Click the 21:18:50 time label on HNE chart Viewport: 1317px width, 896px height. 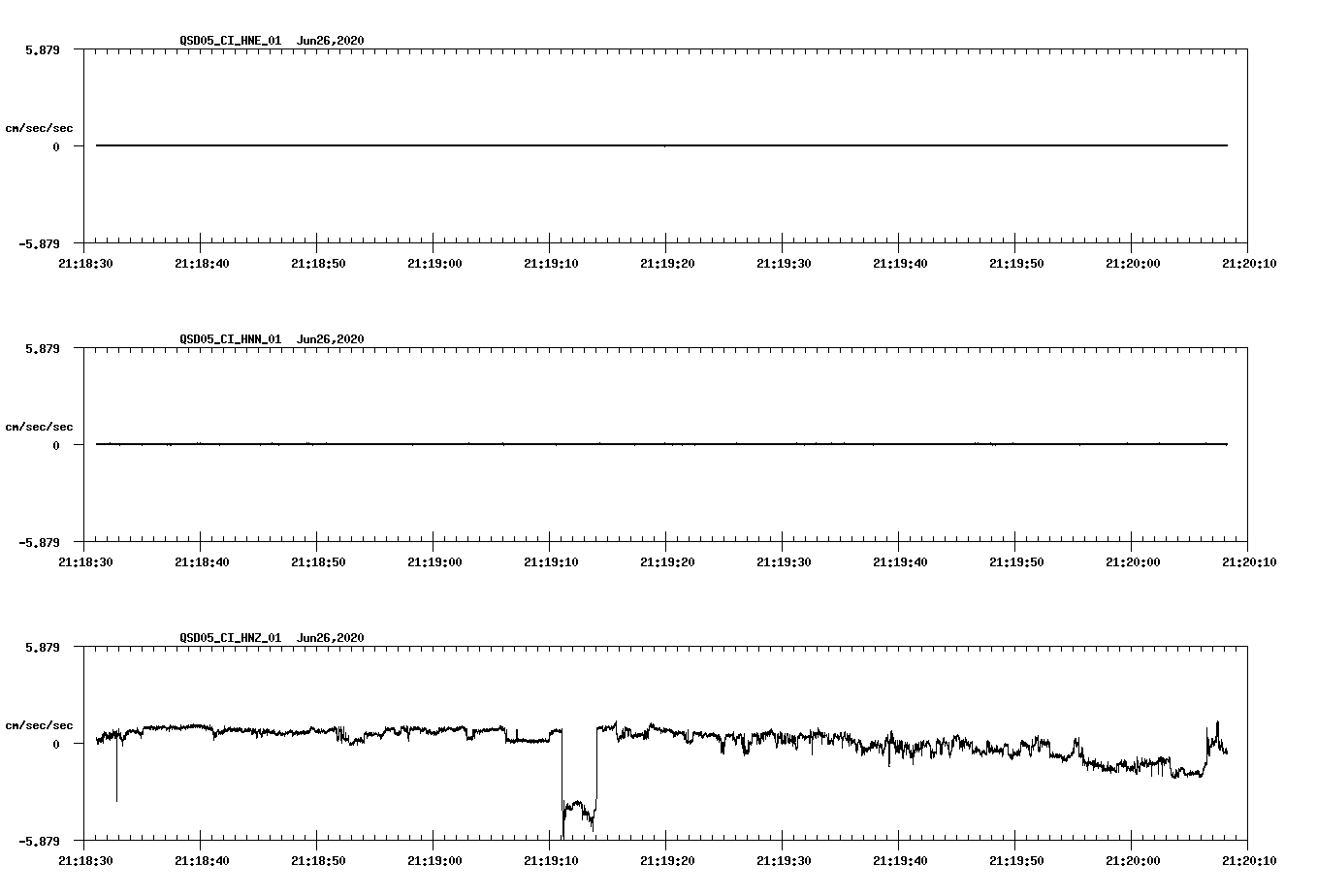318,263
